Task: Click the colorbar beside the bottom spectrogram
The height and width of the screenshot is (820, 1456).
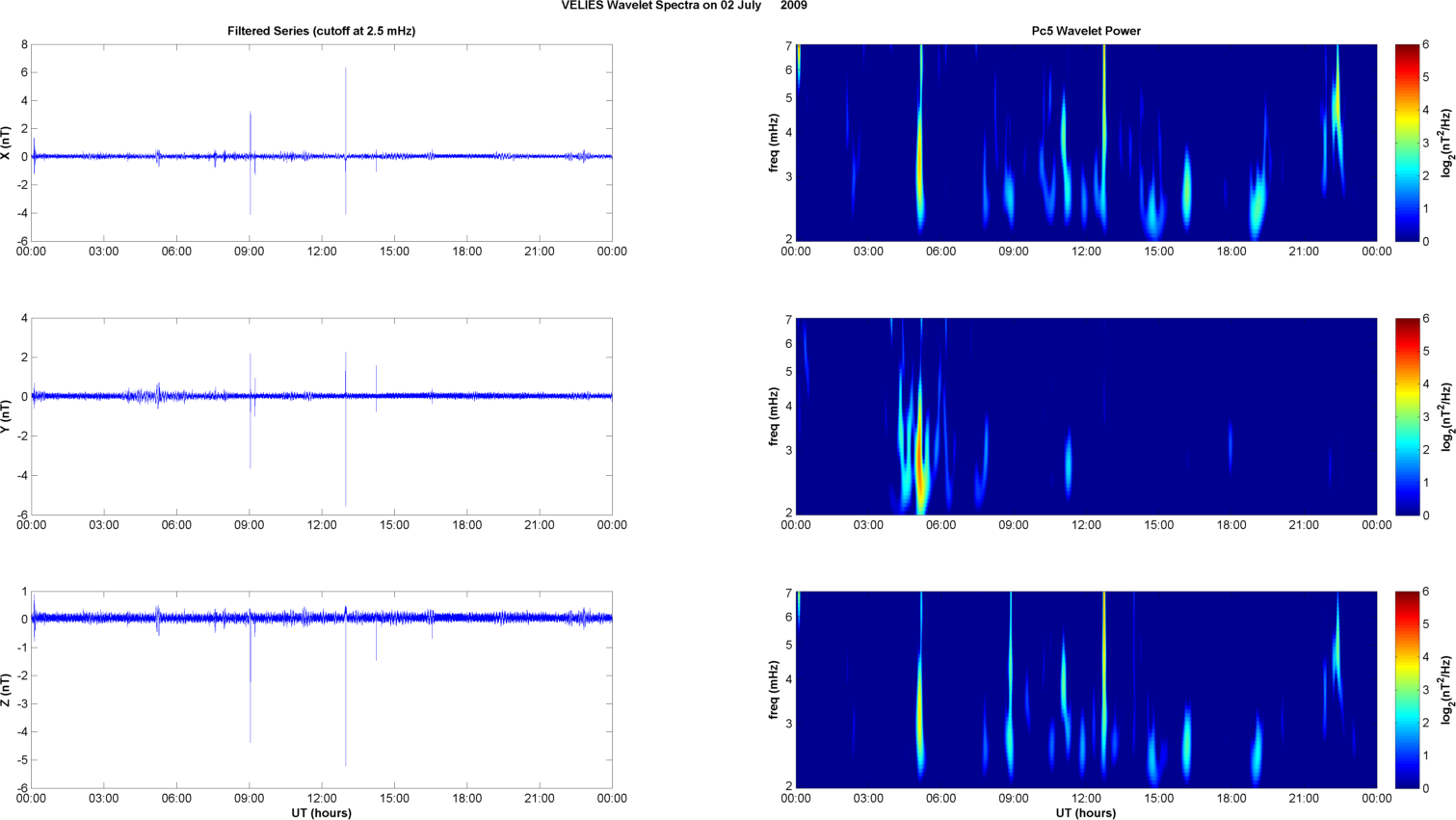Action: coord(1407,690)
